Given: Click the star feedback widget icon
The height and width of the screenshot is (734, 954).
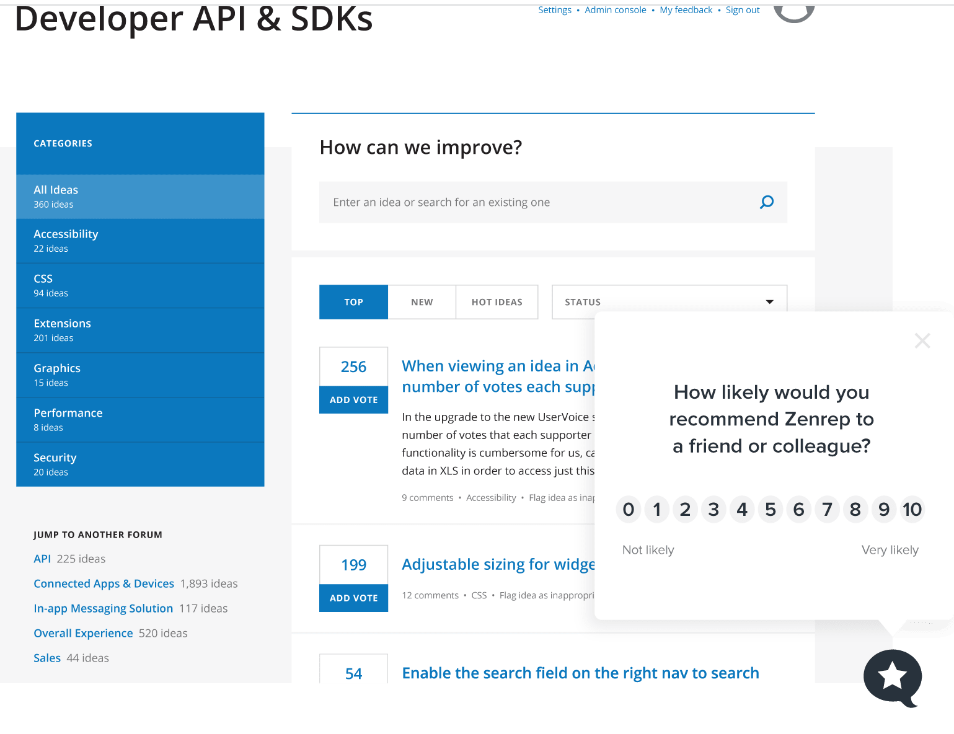Looking at the screenshot, I should pyautogui.click(x=891, y=678).
